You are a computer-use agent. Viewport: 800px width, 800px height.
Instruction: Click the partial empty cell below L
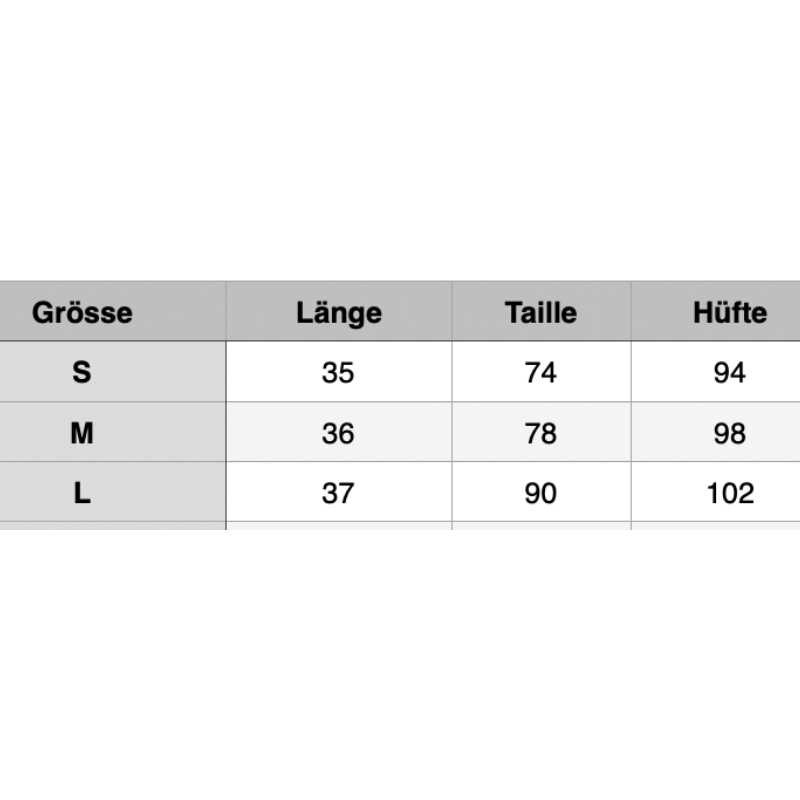tap(112, 526)
